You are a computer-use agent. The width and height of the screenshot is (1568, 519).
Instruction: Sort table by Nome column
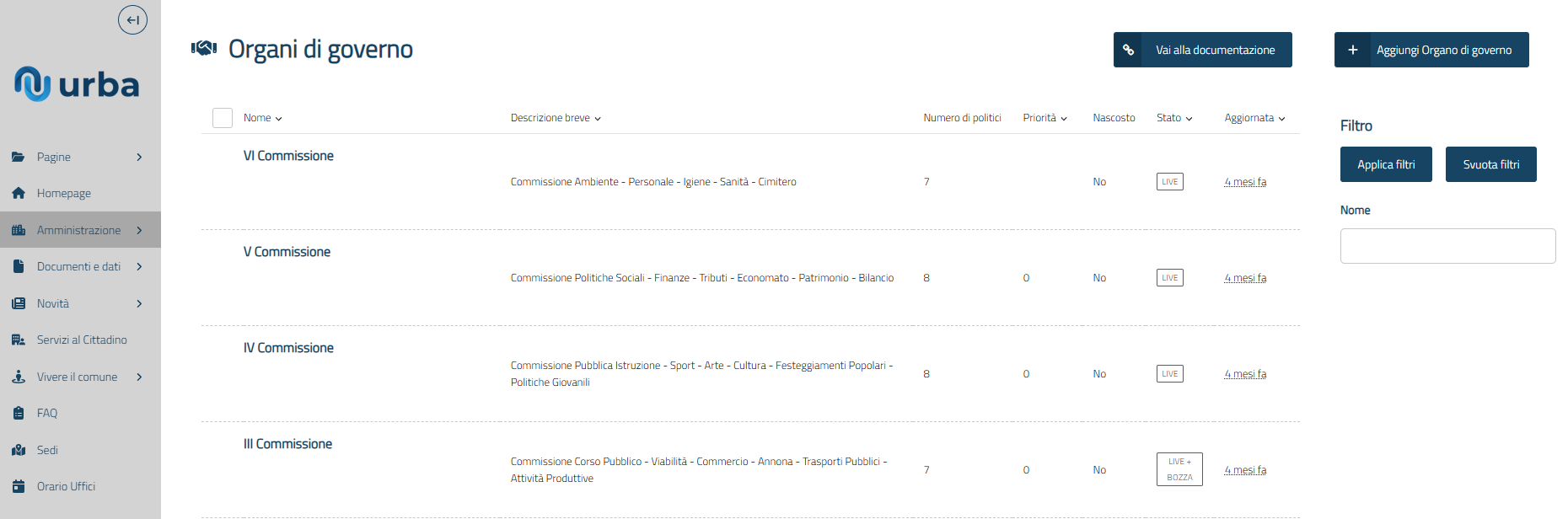click(x=262, y=118)
